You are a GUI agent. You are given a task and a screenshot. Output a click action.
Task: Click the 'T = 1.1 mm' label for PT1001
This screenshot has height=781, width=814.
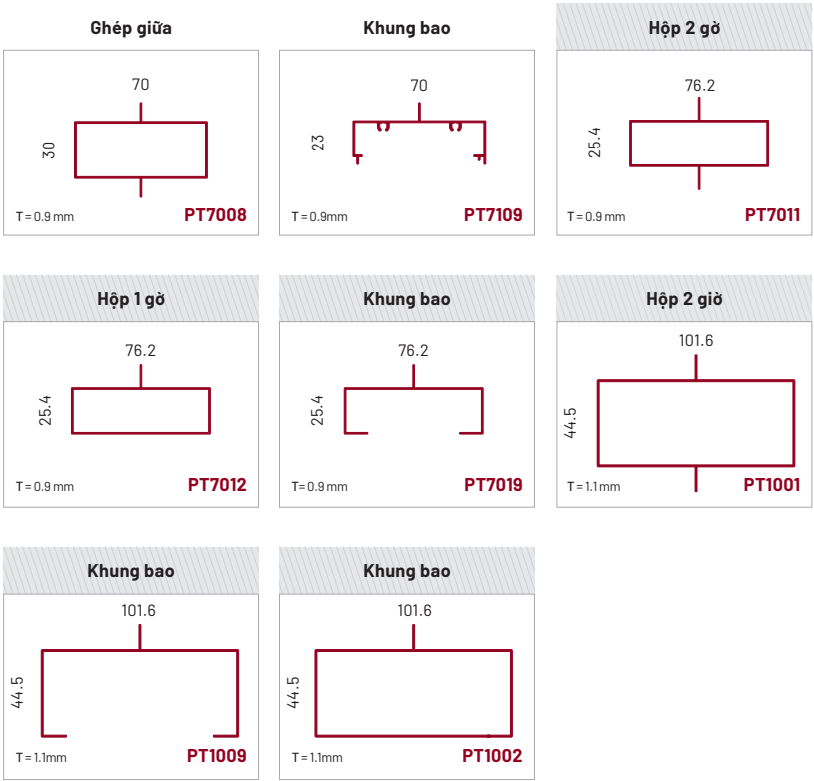593,487
